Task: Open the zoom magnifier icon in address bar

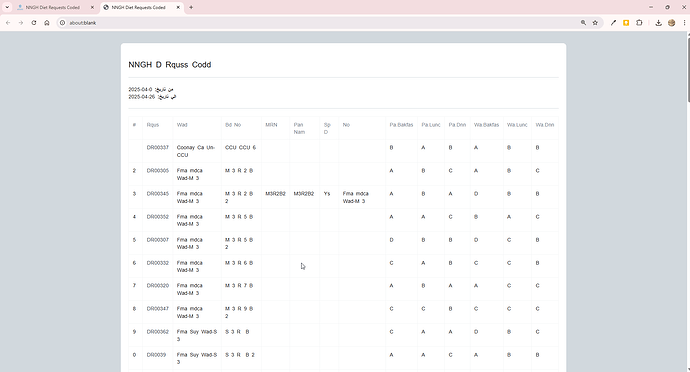Action: 583,23
